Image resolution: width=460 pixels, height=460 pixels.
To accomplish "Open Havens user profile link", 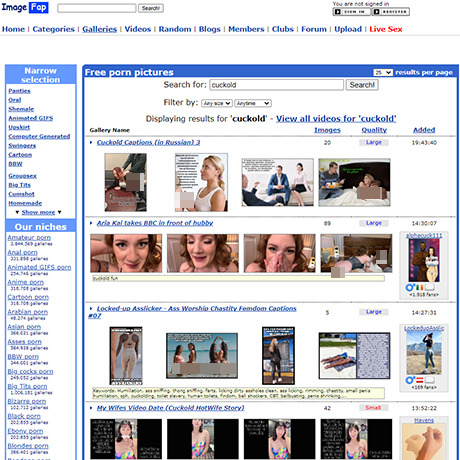I will (x=424, y=420).
